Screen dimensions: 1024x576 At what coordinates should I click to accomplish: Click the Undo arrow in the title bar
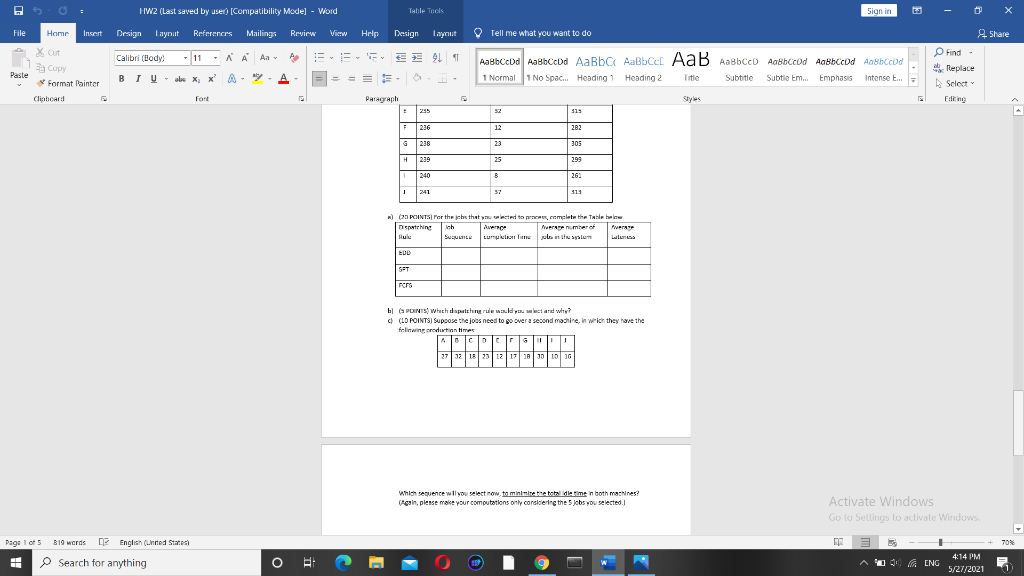tap(37, 10)
